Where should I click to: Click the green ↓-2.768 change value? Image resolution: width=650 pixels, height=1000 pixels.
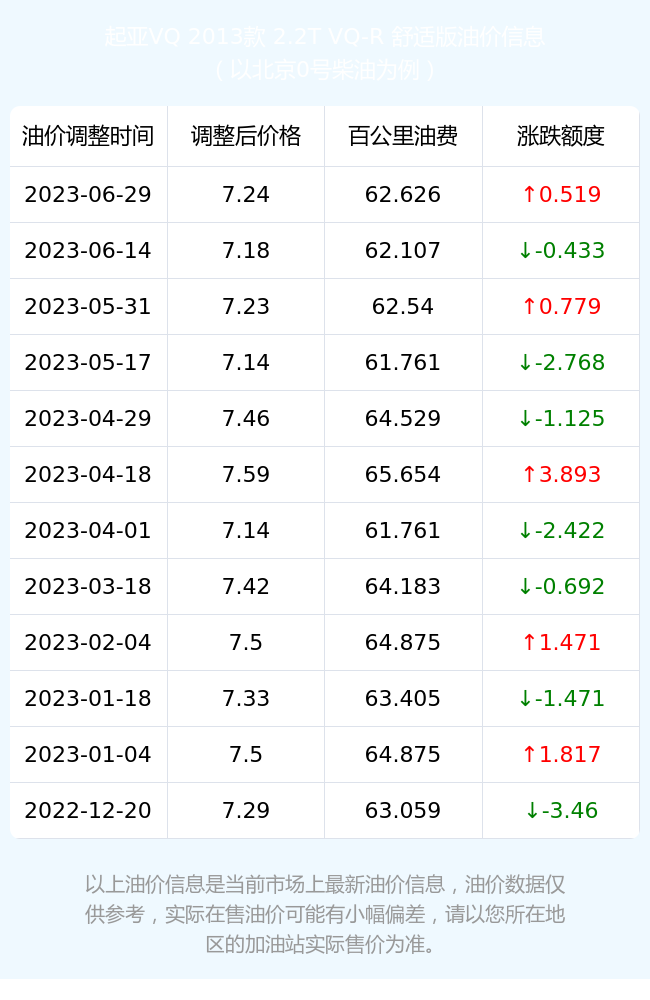561,363
